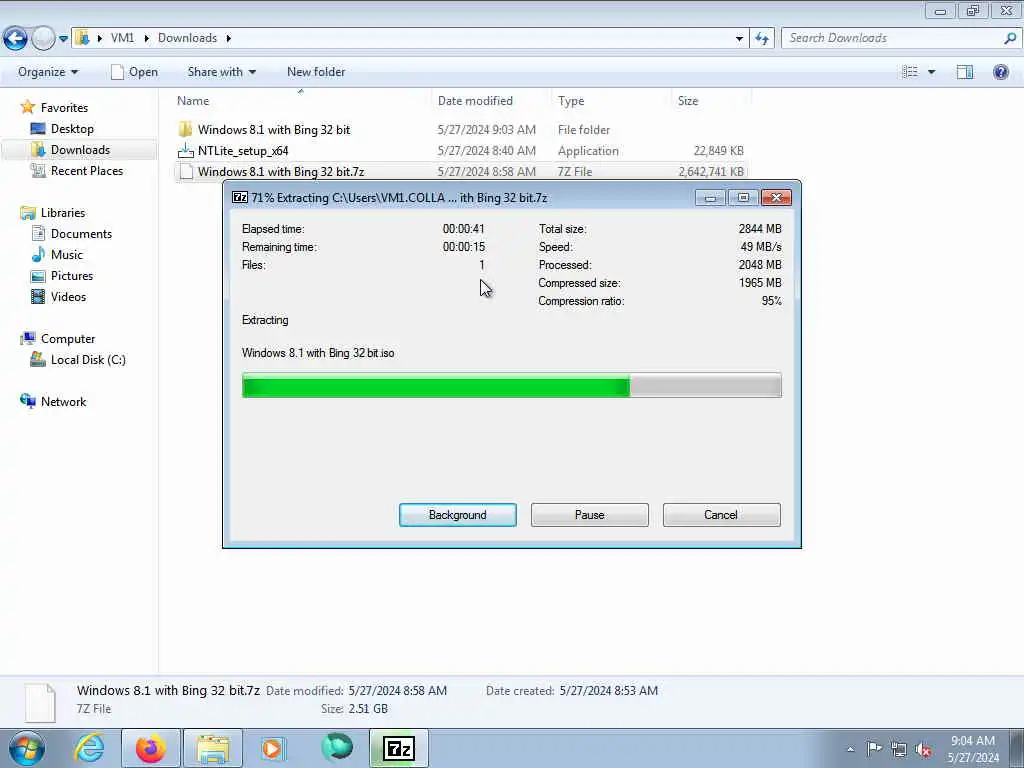Viewport: 1024px width, 768px height.
Task: Click the Downloads breadcrumb in address bar
Action: tap(187, 38)
